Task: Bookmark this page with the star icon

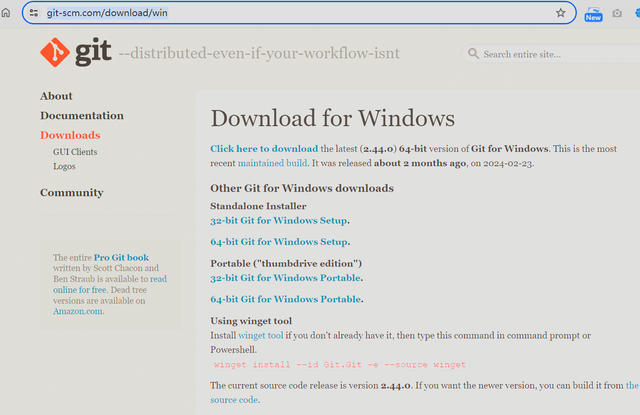Action: coord(560,13)
